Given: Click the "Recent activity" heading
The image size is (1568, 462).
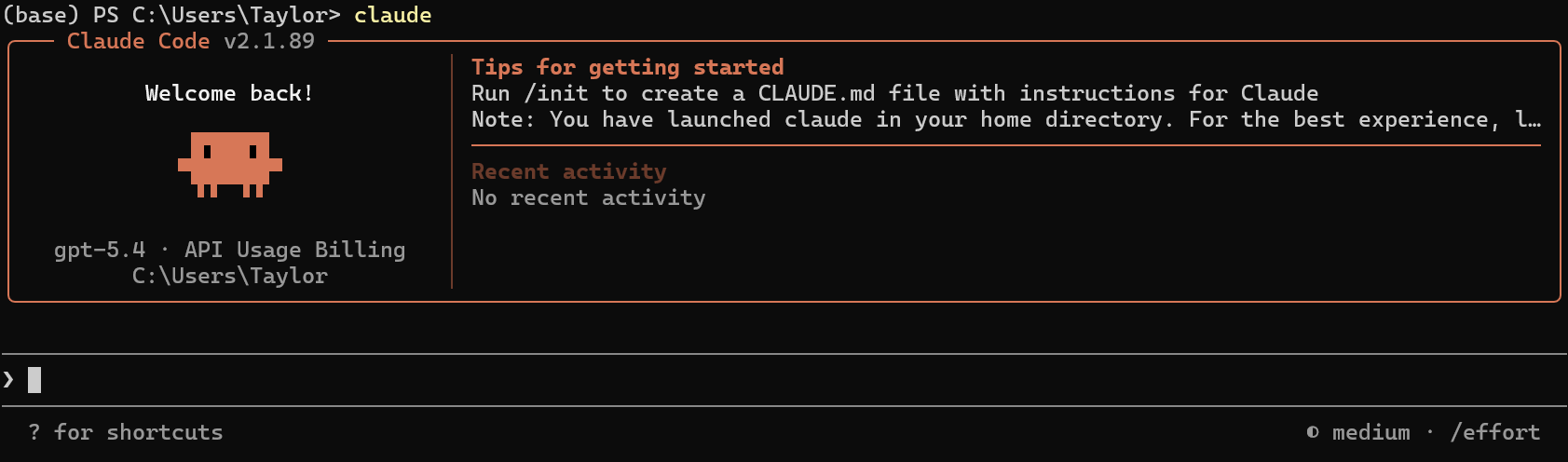Looking at the screenshot, I should (x=568, y=171).
